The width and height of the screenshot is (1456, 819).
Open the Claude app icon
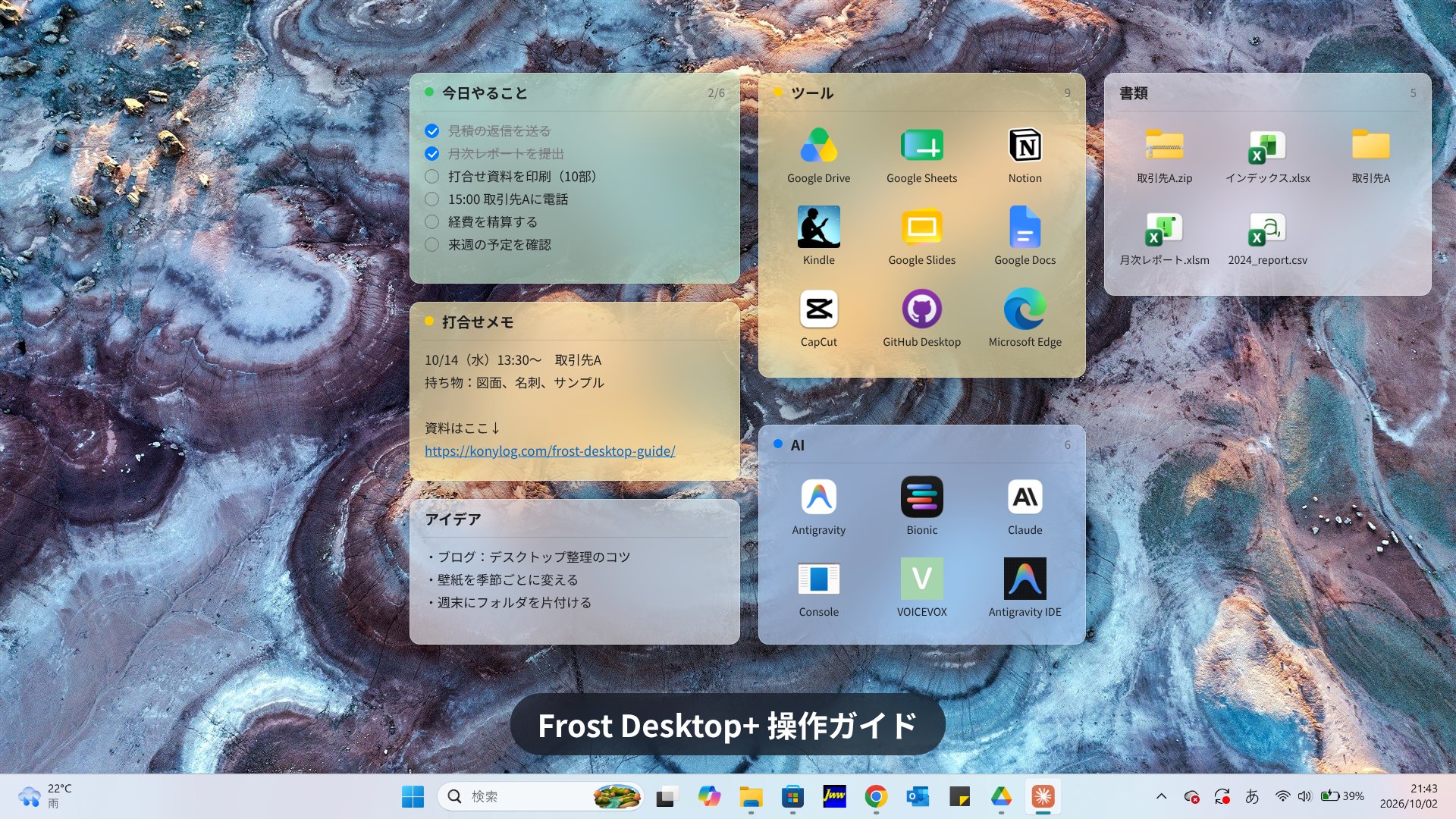[1025, 497]
